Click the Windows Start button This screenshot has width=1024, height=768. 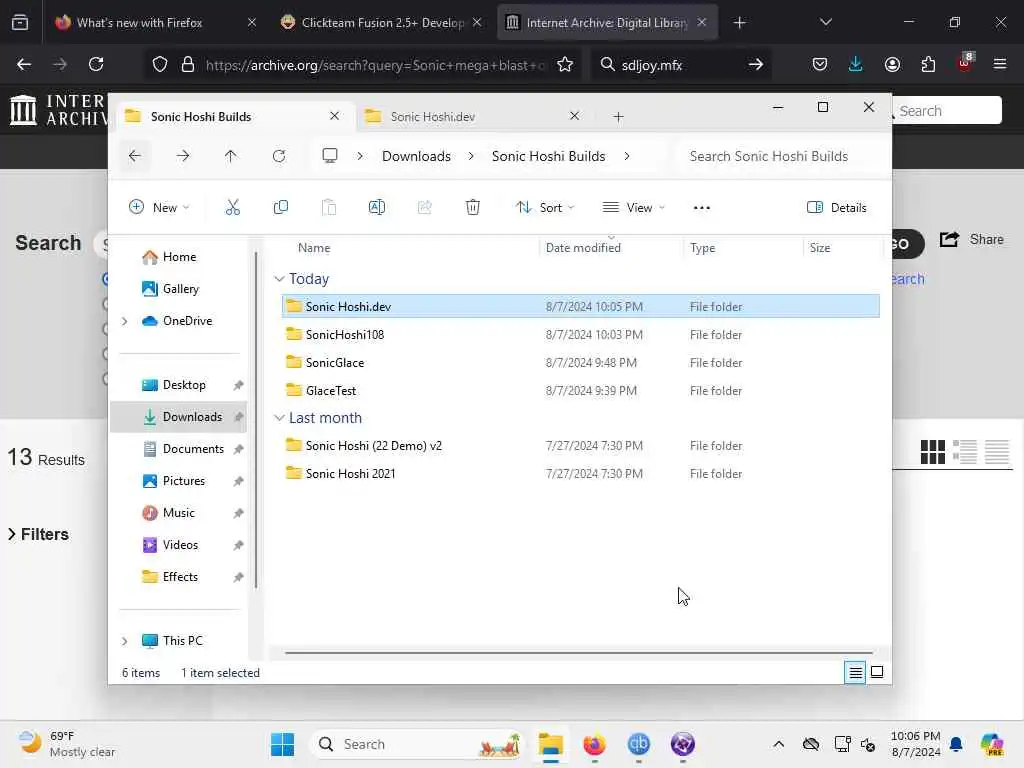pos(282,744)
